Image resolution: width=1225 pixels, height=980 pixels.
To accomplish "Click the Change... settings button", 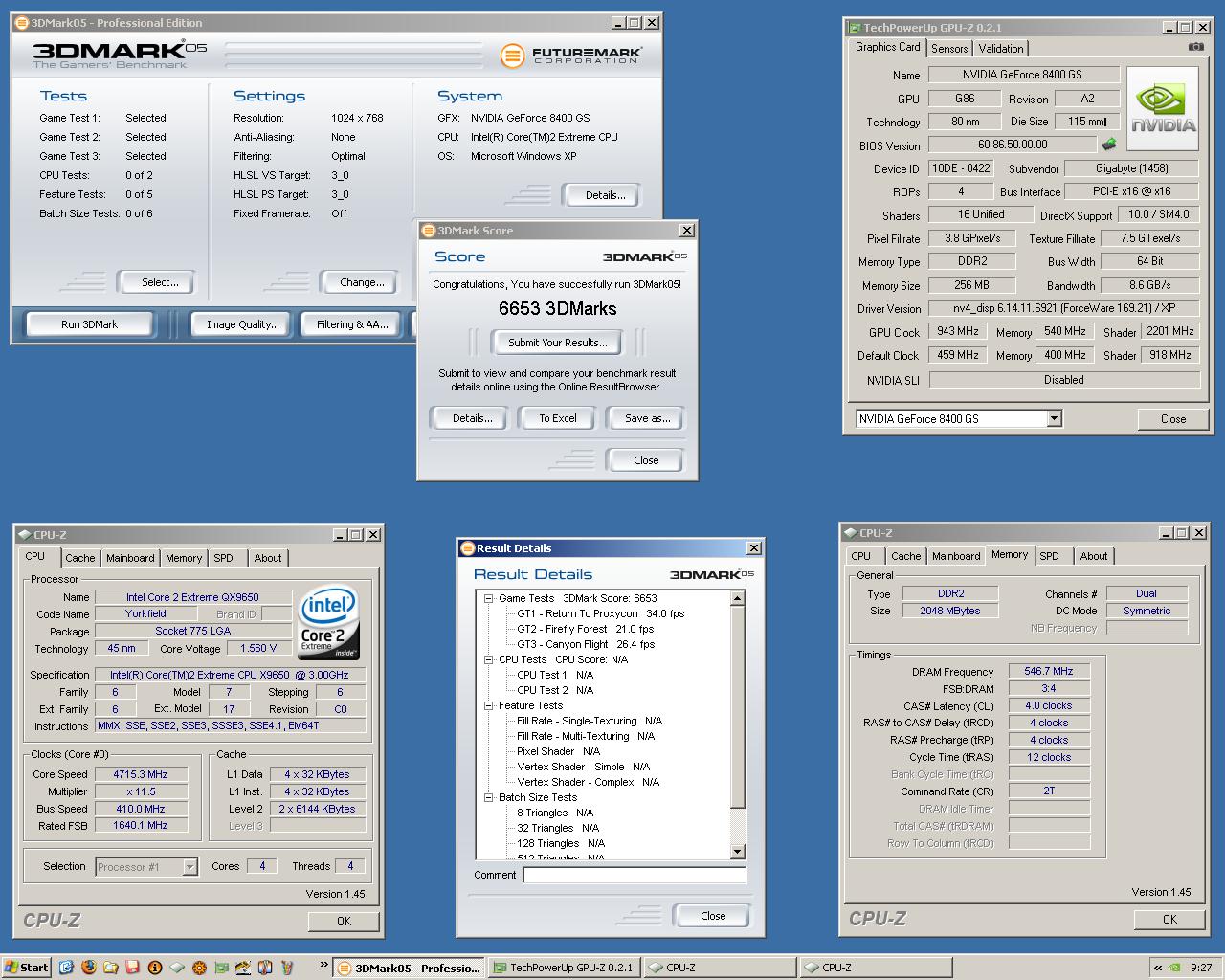I will coord(362,282).
